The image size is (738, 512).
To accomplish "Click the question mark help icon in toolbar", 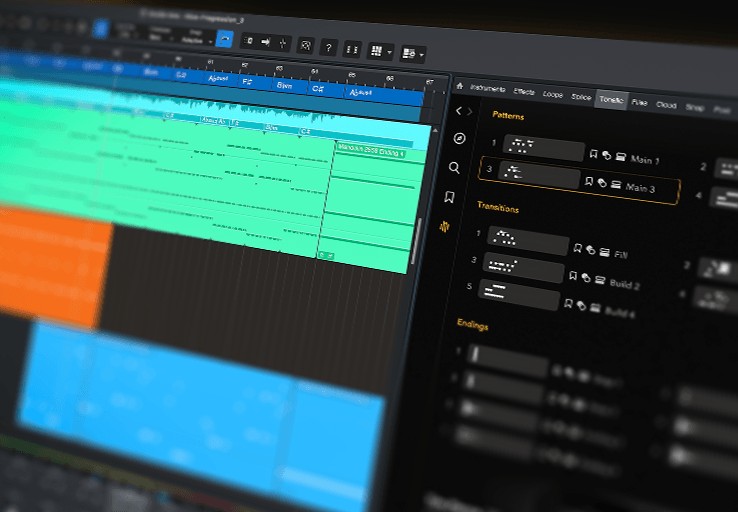I will click(x=328, y=46).
